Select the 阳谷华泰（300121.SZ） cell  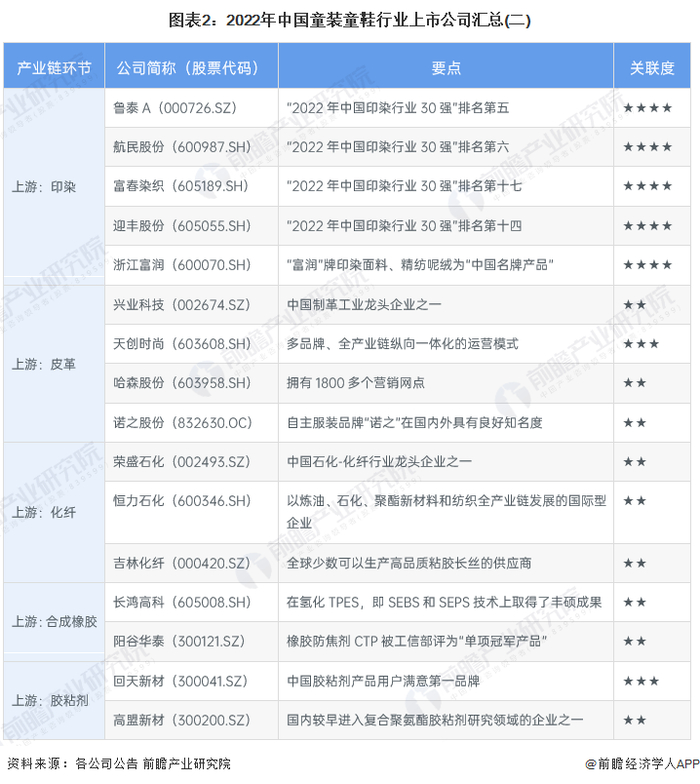point(192,642)
